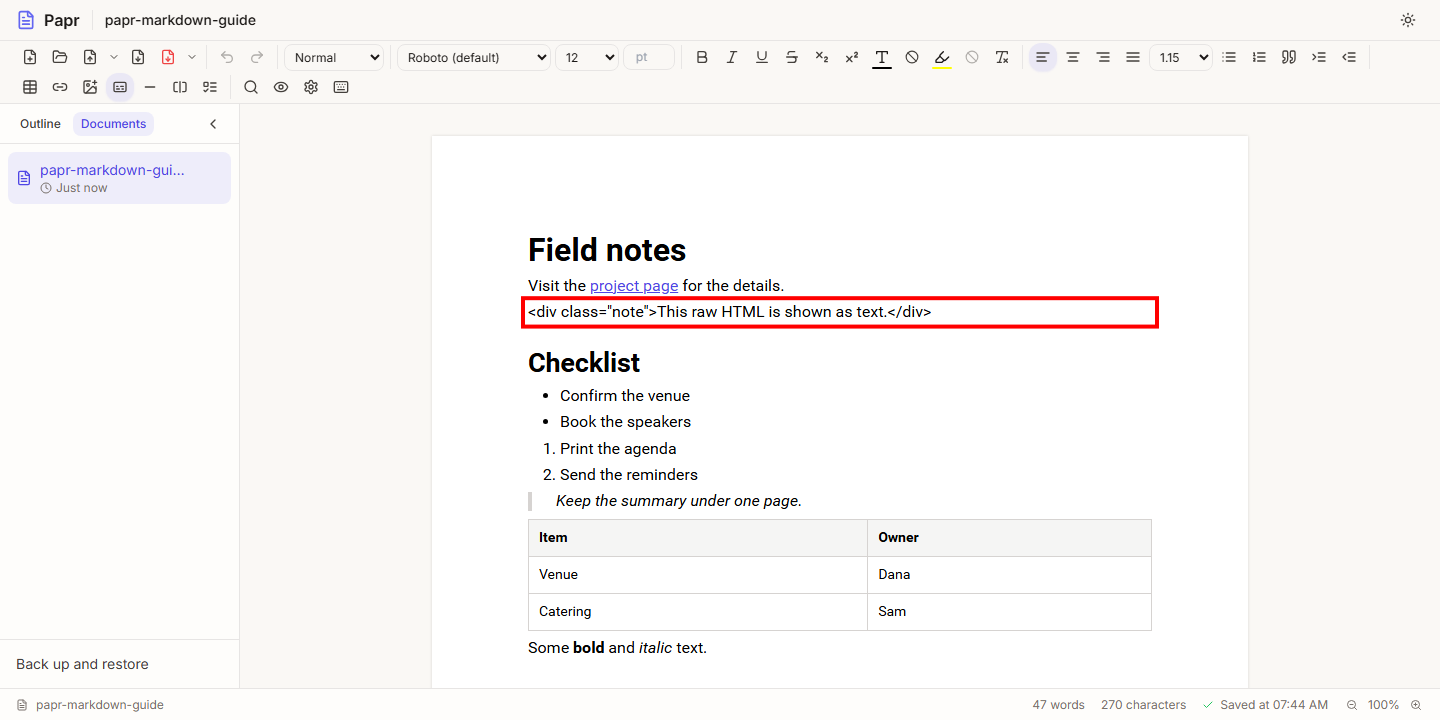This screenshot has width=1440, height=720.
Task: Toggle underline formatting
Action: tap(762, 57)
